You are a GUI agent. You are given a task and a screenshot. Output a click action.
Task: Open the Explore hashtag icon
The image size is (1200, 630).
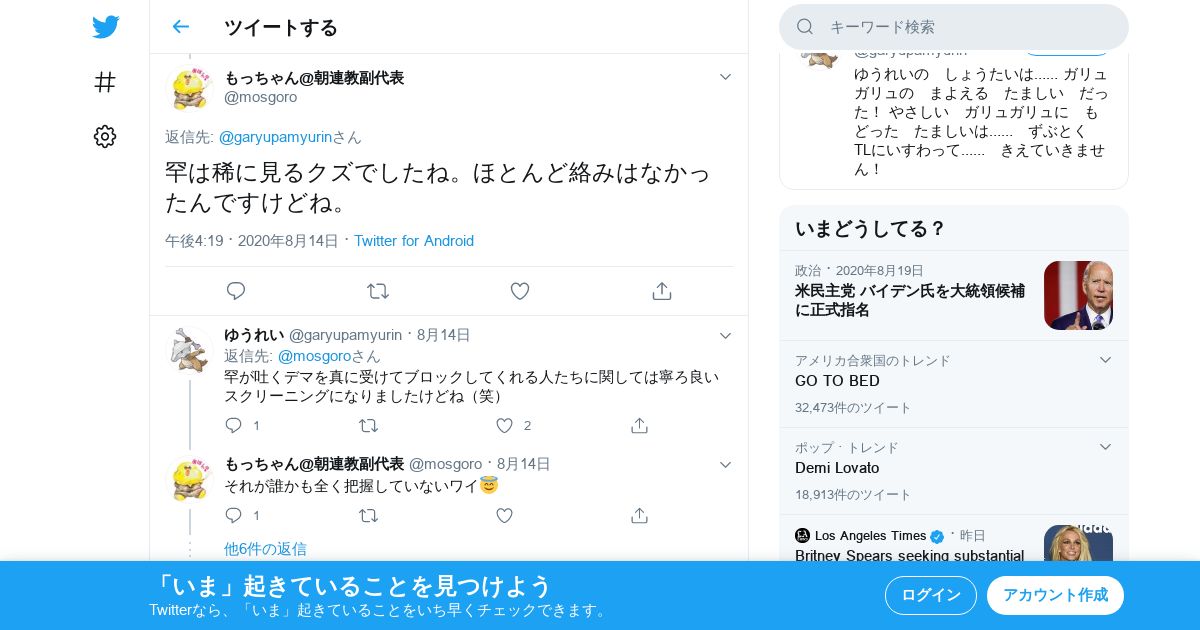click(105, 82)
